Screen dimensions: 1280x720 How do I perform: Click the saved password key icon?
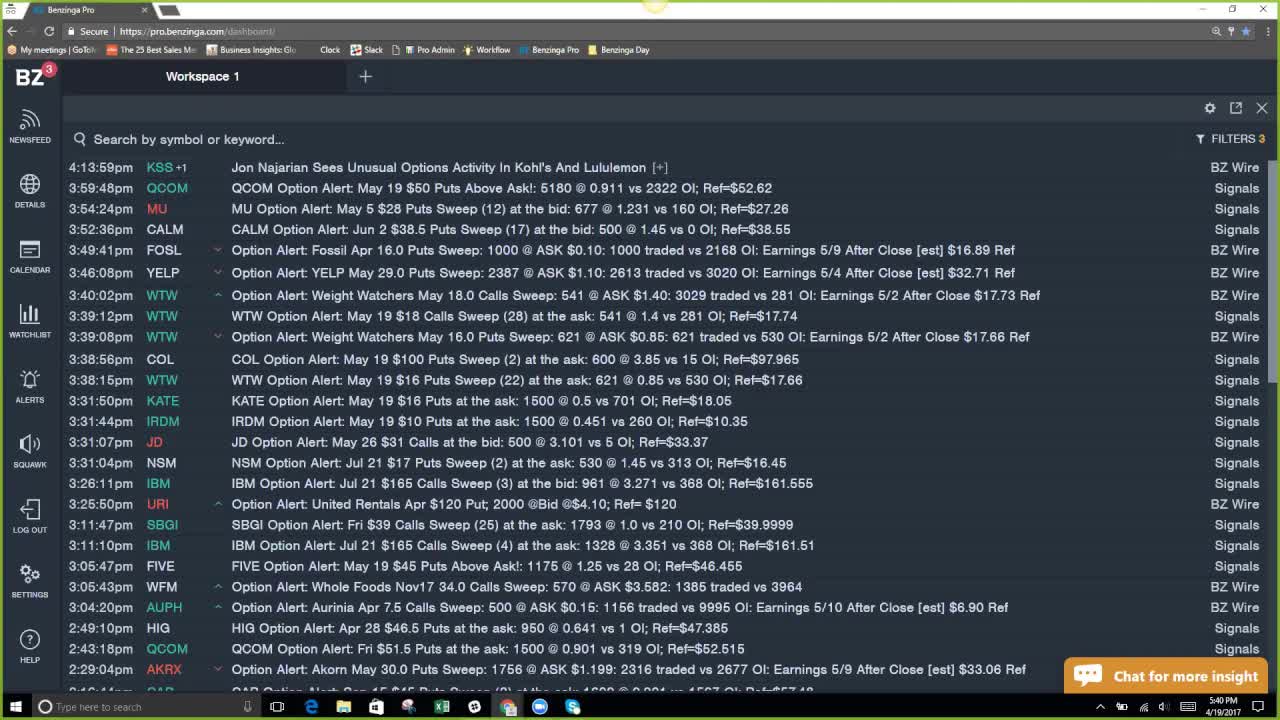click(x=1231, y=31)
